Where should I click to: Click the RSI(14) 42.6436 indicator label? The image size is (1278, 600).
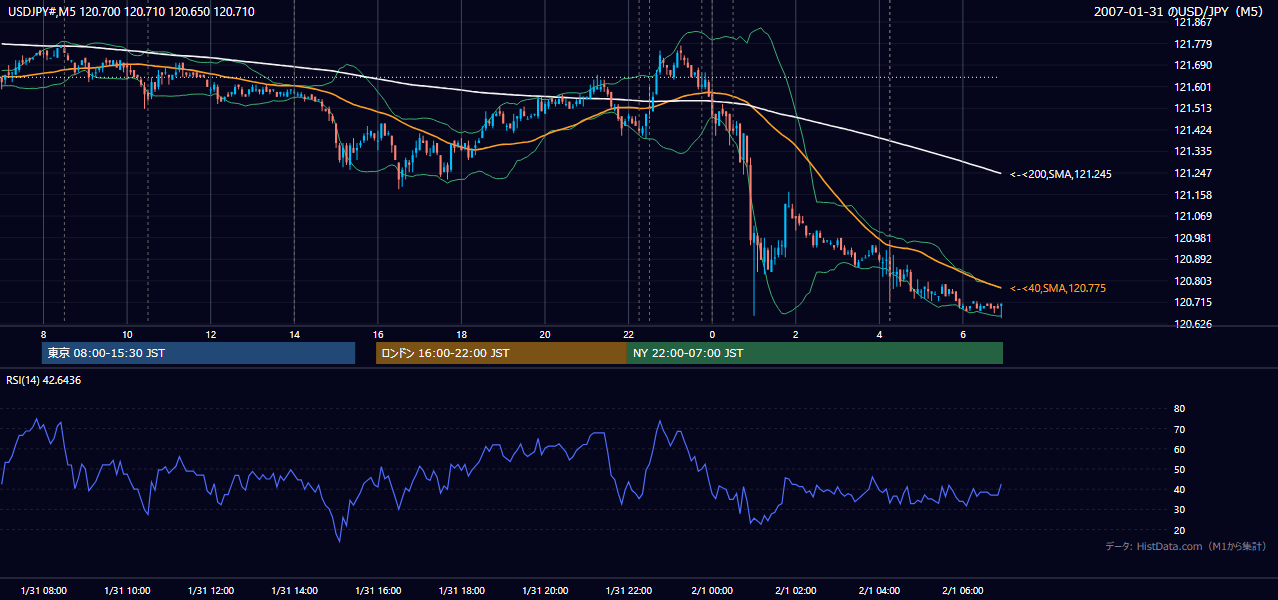tap(44, 380)
